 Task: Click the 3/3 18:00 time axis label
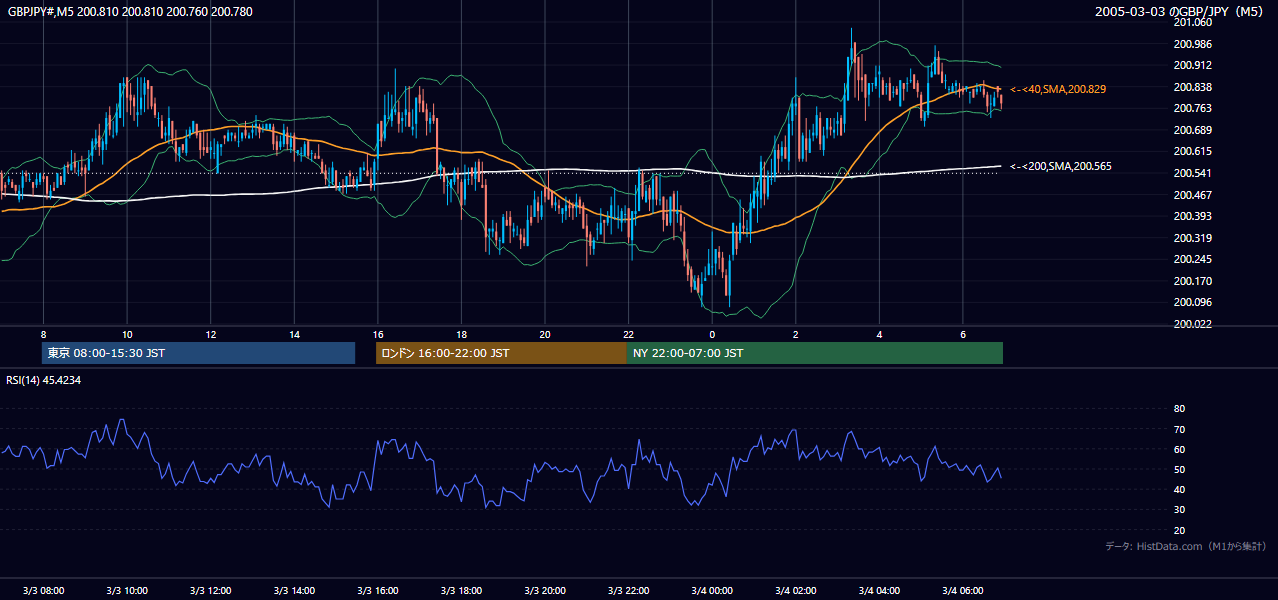click(461, 591)
